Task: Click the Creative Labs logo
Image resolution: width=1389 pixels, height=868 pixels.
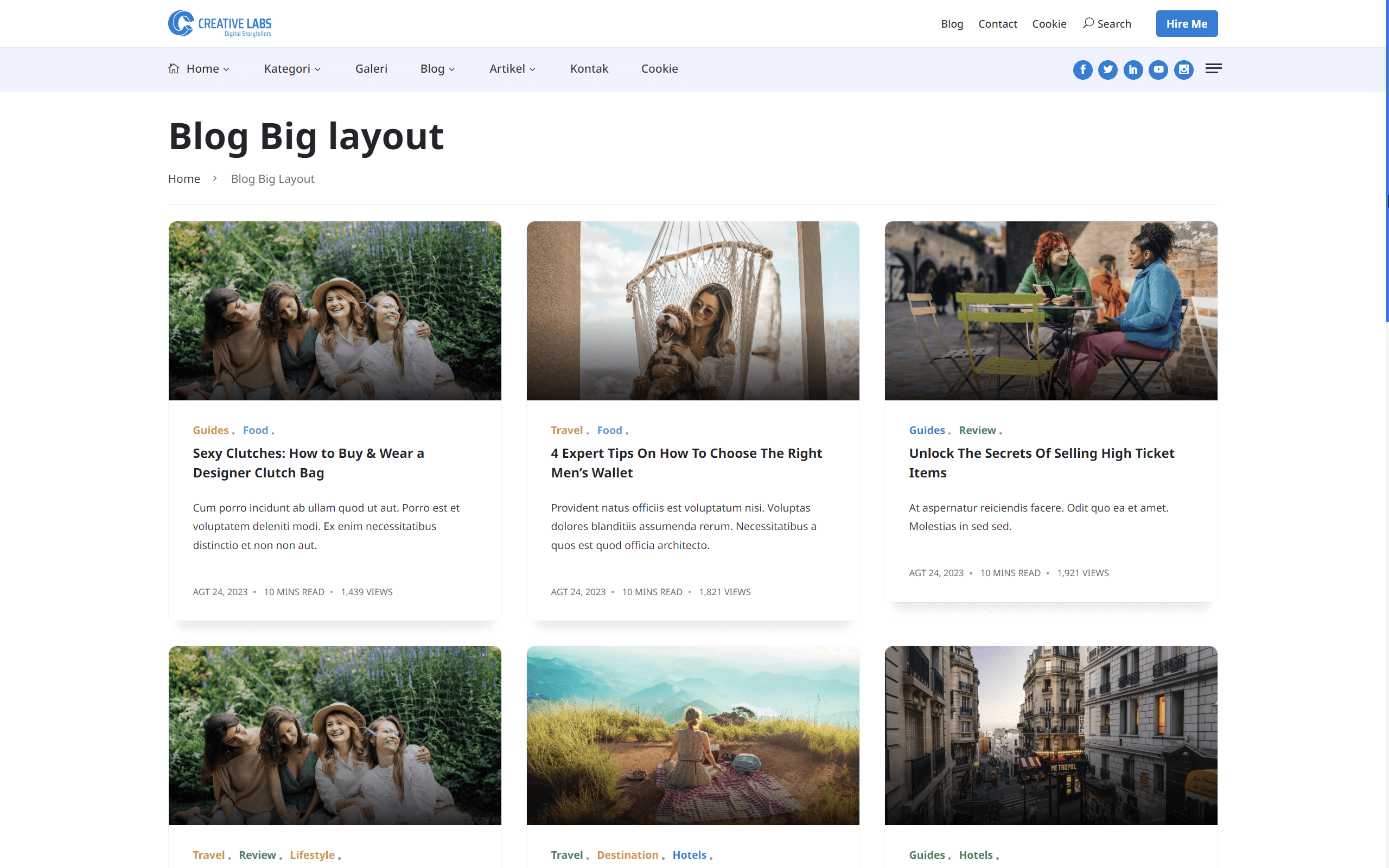Action: click(x=220, y=23)
